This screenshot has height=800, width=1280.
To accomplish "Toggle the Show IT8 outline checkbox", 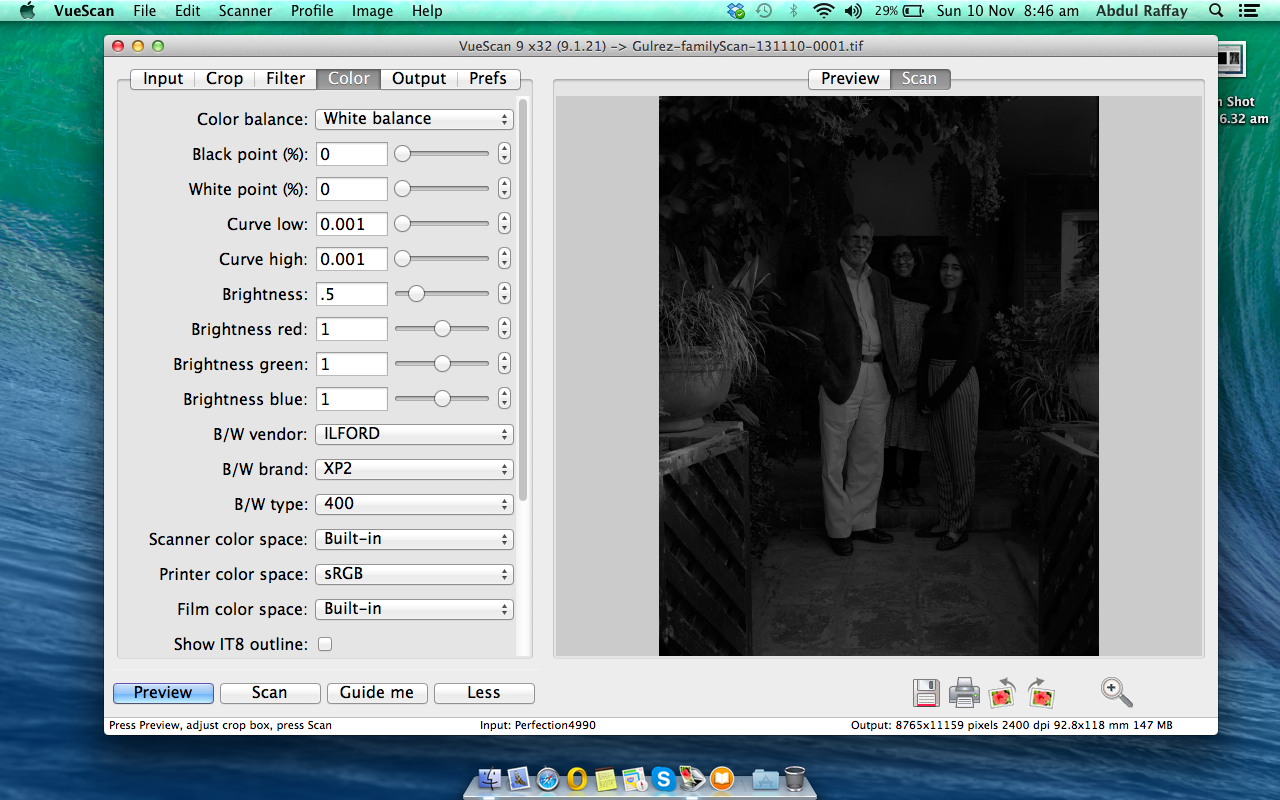I will coord(325,644).
